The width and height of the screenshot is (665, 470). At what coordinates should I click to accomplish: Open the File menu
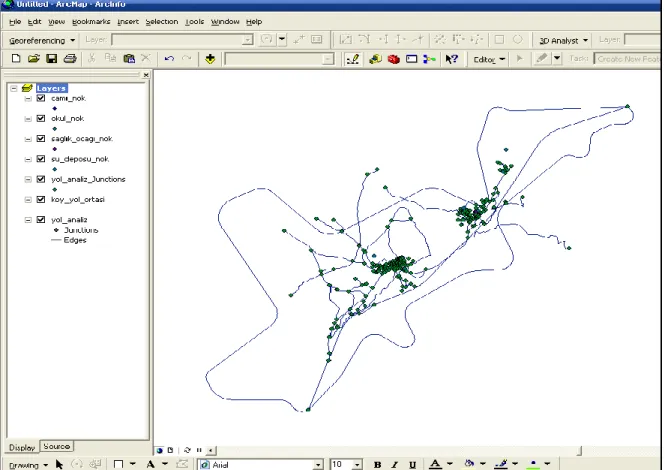tap(15, 22)
